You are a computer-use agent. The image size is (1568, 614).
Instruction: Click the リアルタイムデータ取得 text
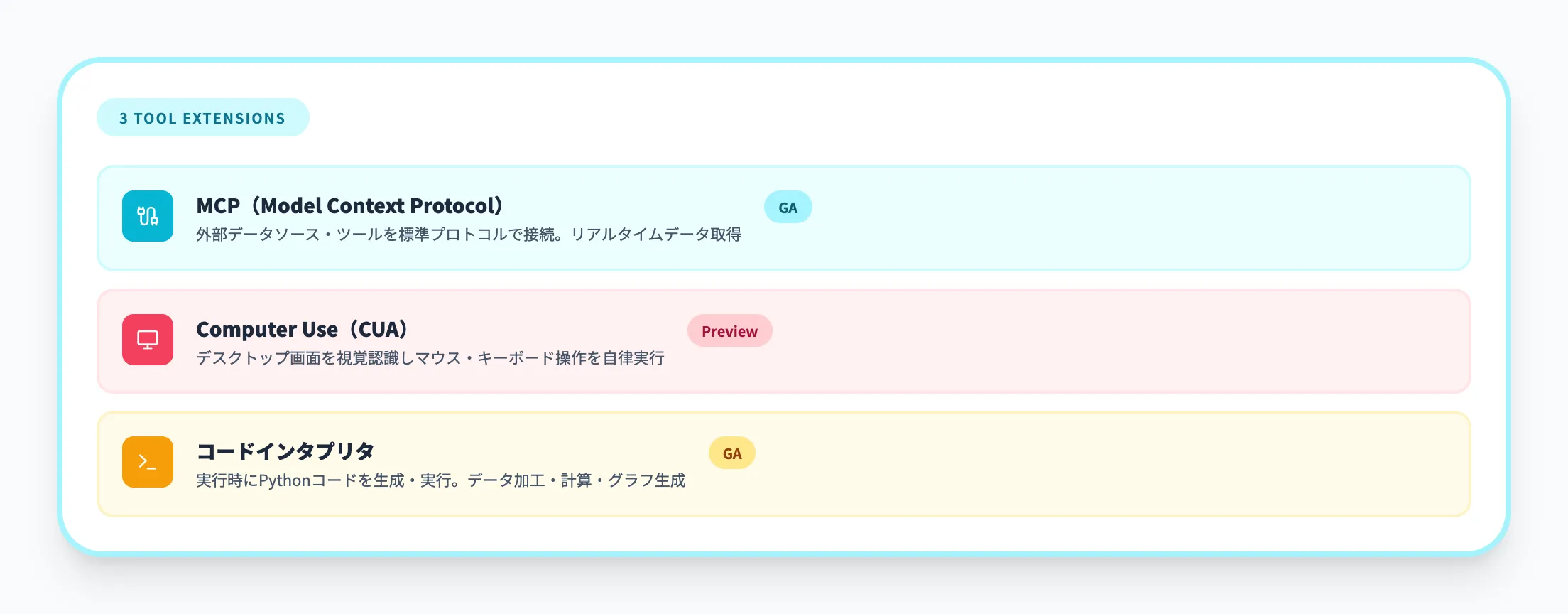coord(656,235)
